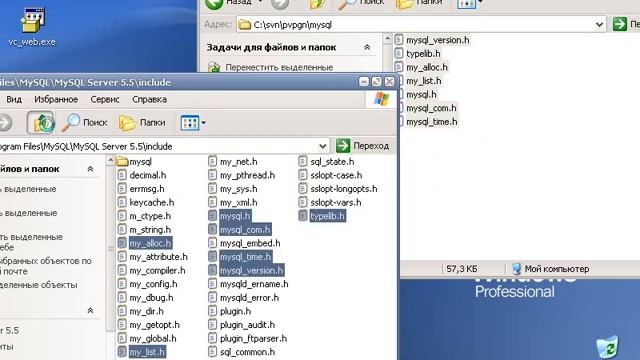
Task: Select m_ctype.h file
Action: coord(144,216)
